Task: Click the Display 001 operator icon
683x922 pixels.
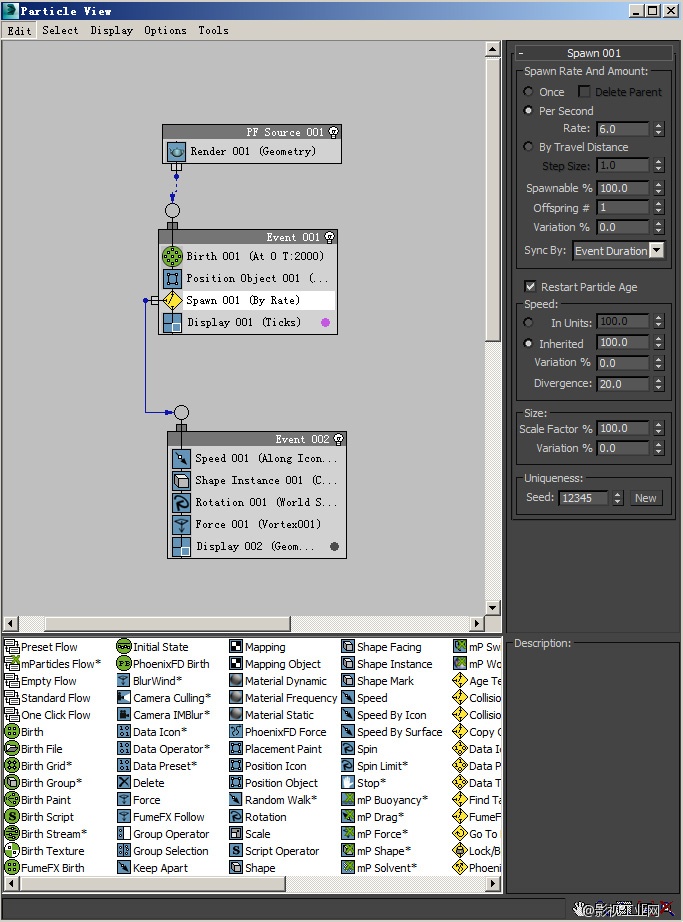Action: click(x=172, y=322)
